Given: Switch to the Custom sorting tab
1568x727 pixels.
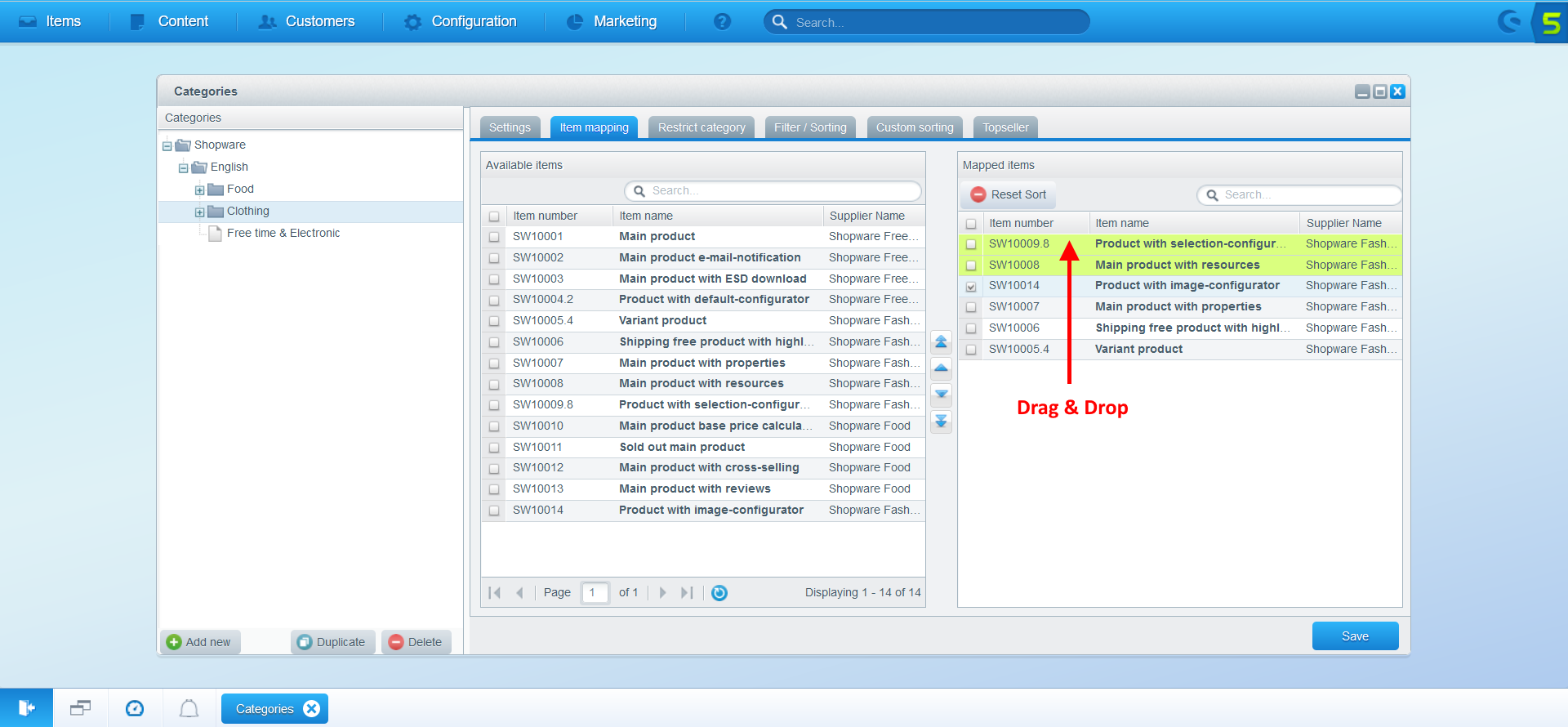Looking at the screenshot, I should pyautogui.click(x=915, y=127).
